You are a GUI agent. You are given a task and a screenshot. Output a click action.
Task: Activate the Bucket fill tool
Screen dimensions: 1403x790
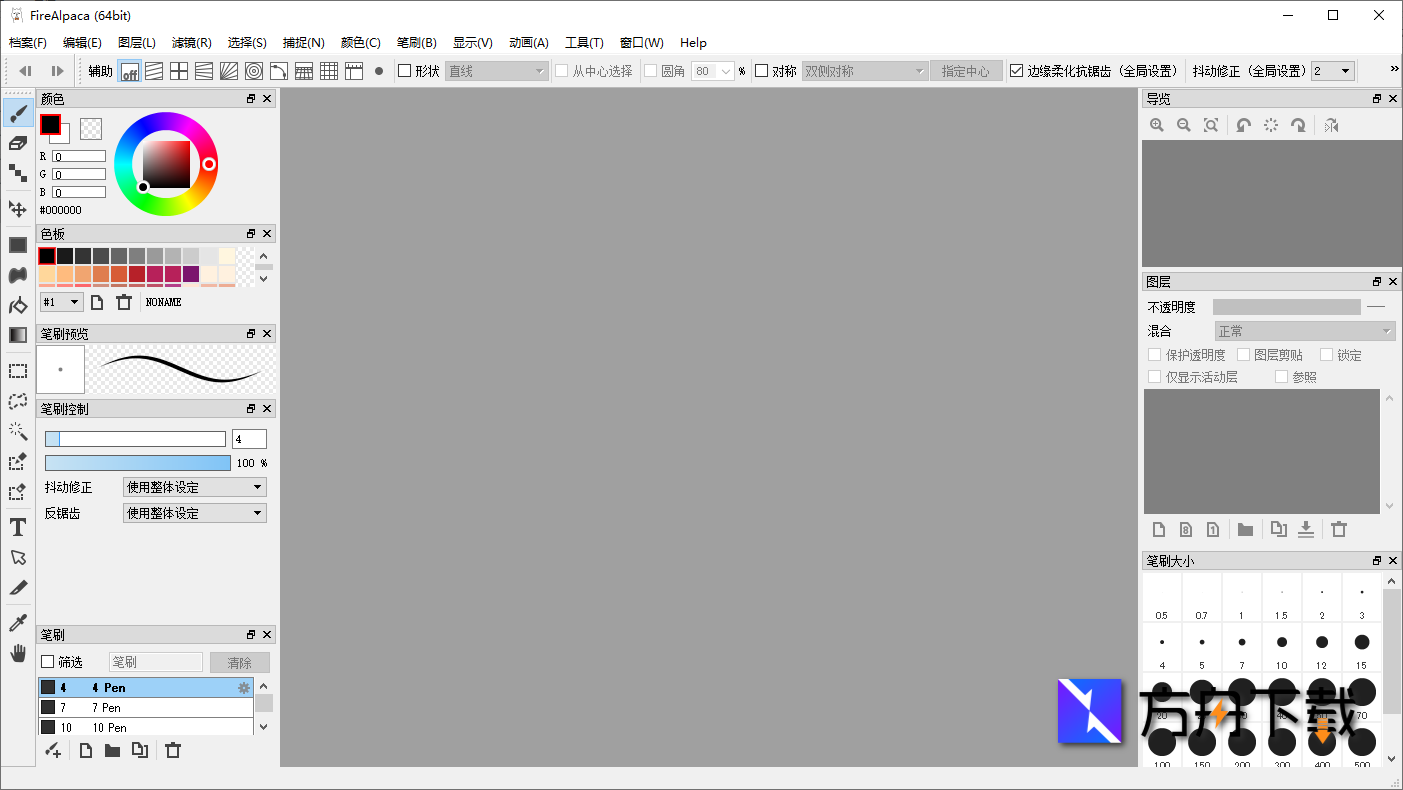[18, 305]
